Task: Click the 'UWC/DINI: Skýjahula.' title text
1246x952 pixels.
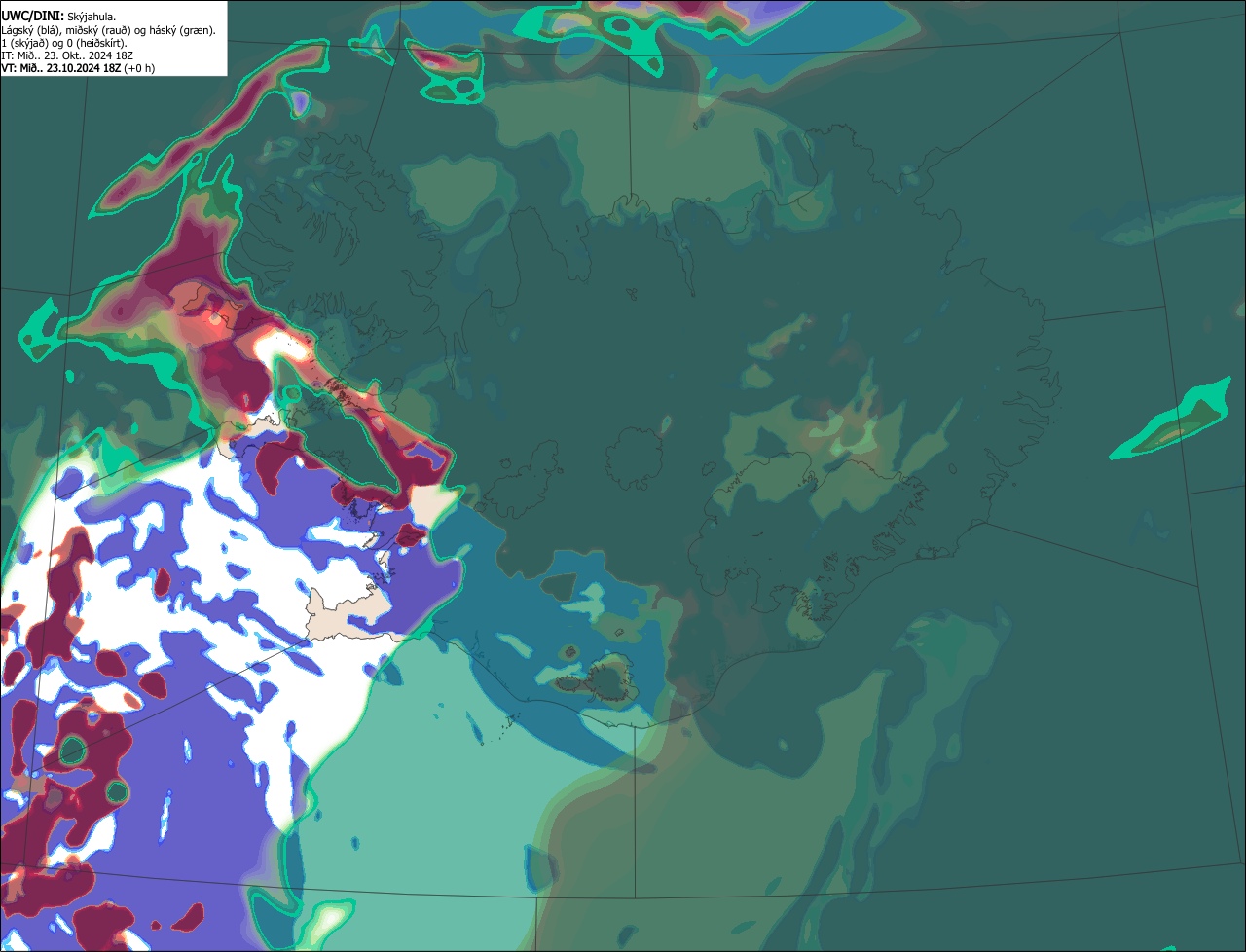Action: pos(58,16)
